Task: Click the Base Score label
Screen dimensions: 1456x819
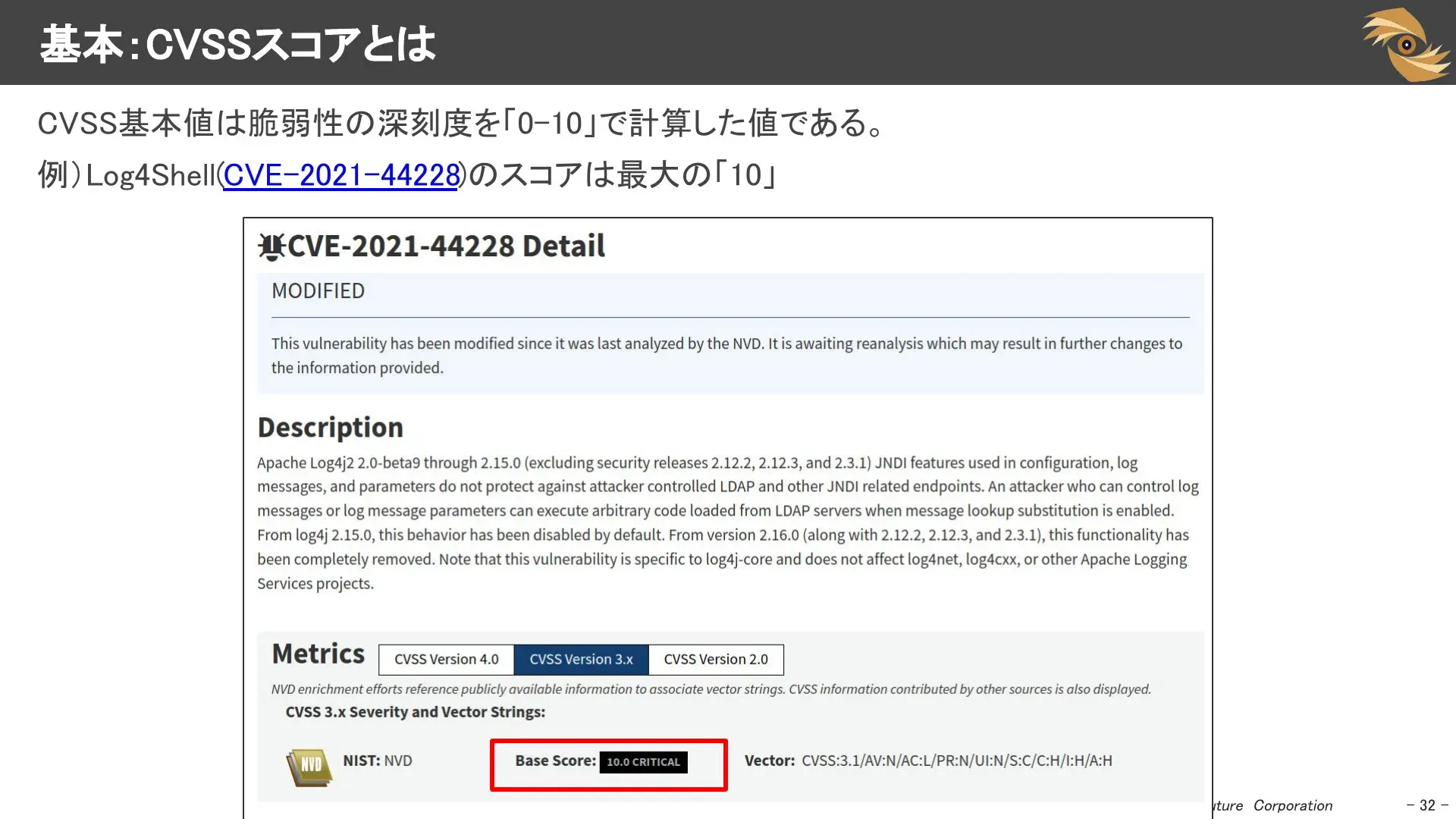Action: [x=555, y=761]
